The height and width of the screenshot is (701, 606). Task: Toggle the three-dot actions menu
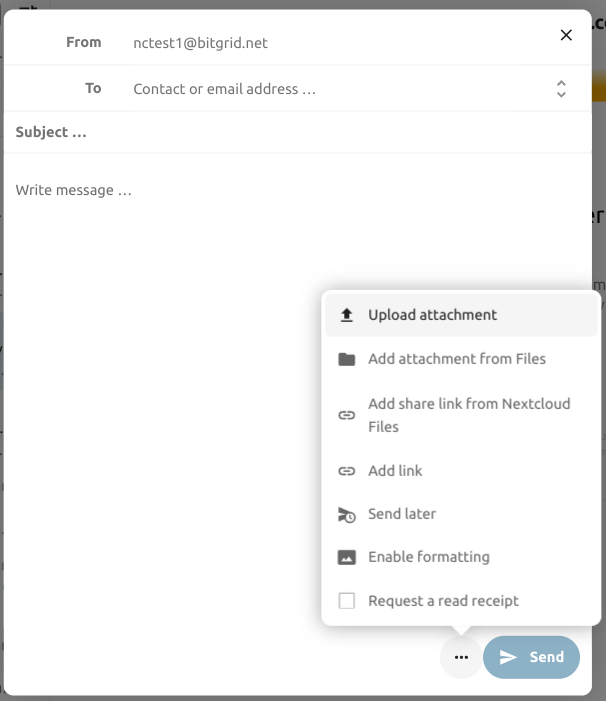pos(461,657)
